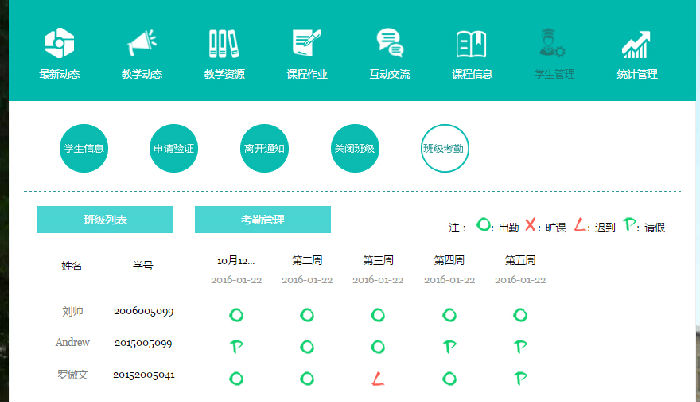Click student ID 20152005041

[144, 375]
